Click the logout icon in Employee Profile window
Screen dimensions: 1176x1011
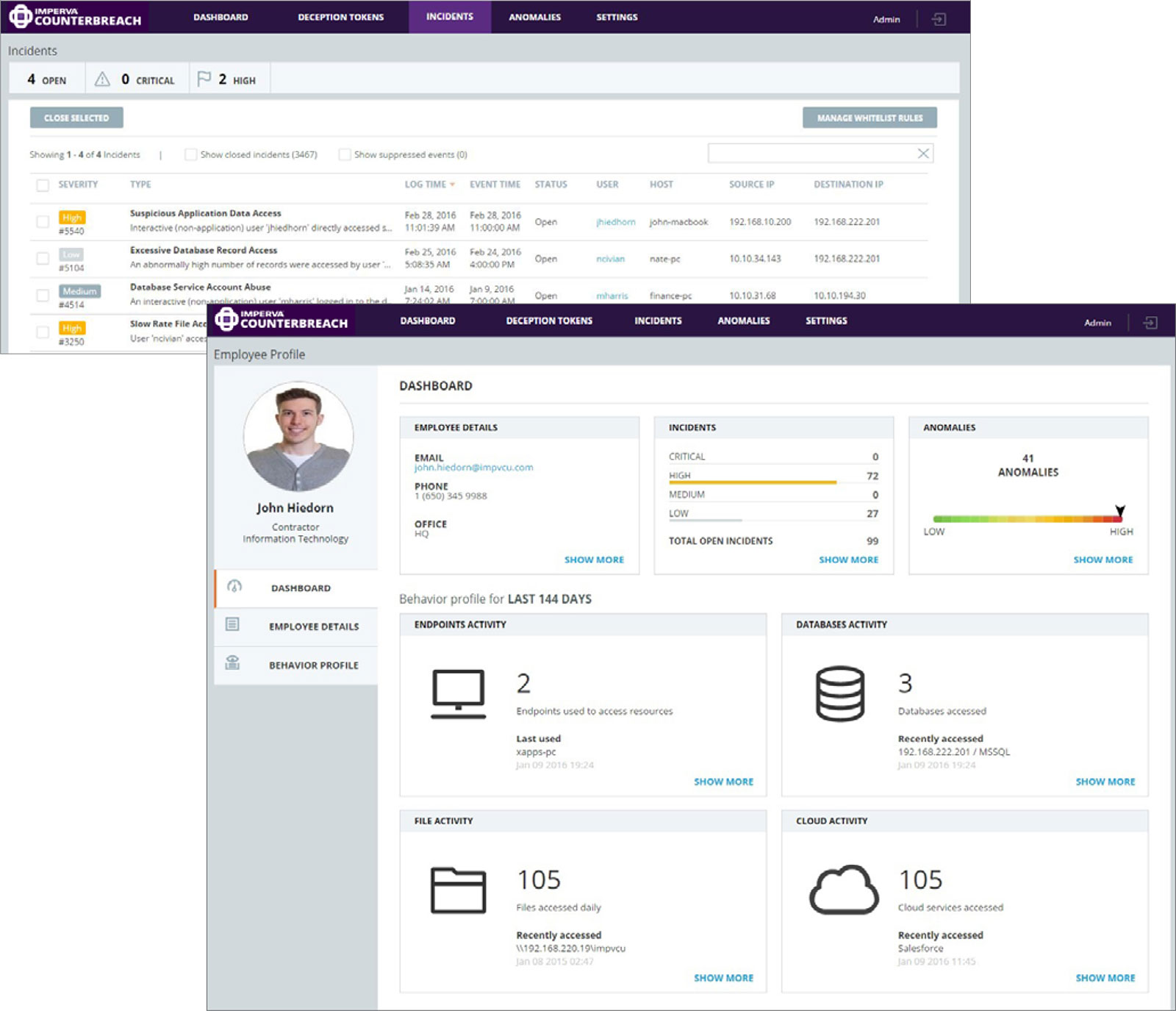tap(1150, 323)
